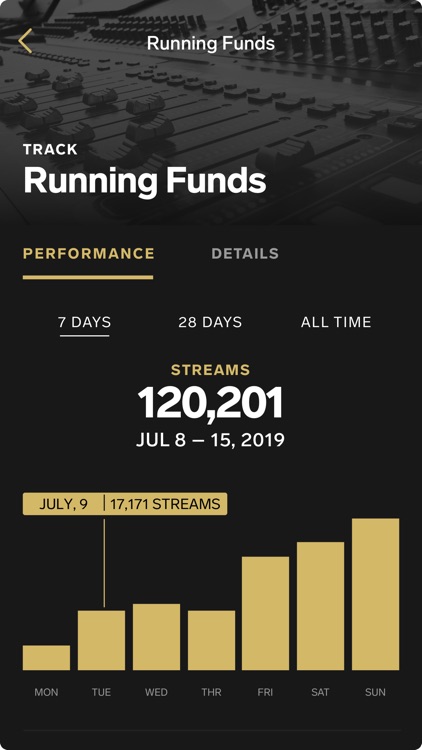This screenshot has height=750, width=422.
Task: Choose the 7 Days range
Action: 85,322
